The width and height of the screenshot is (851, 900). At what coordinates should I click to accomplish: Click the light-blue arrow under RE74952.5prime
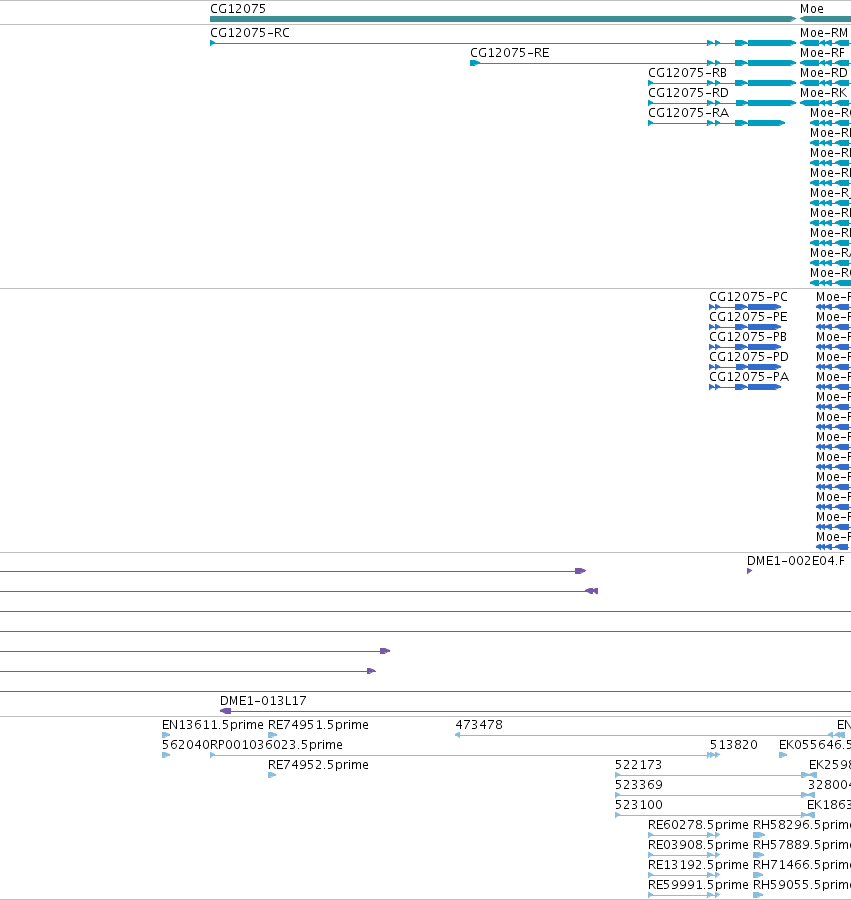(273, 775)
